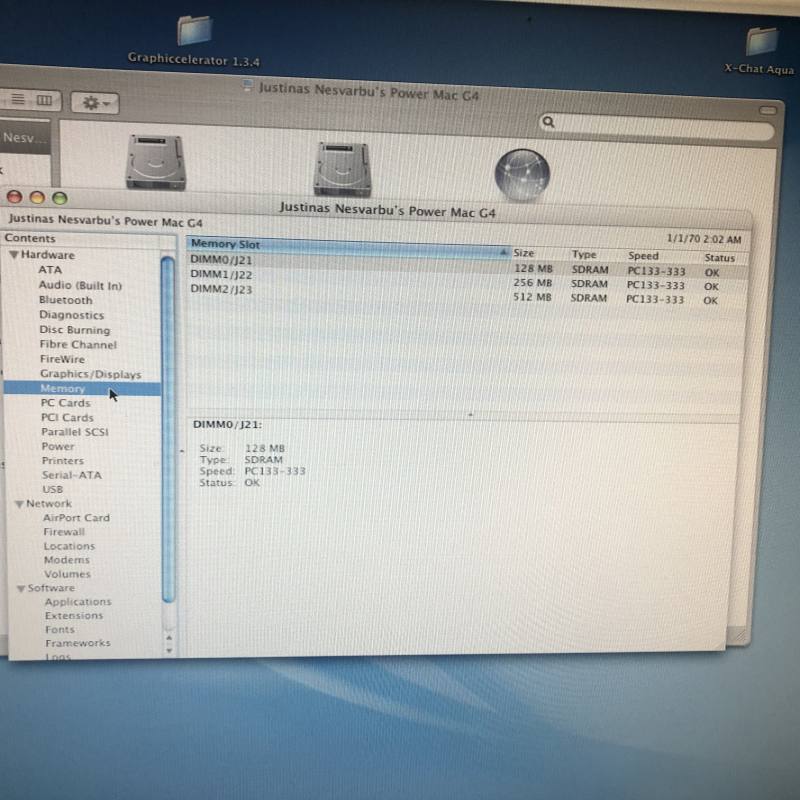Select Applications under Software

pos(78,602)
